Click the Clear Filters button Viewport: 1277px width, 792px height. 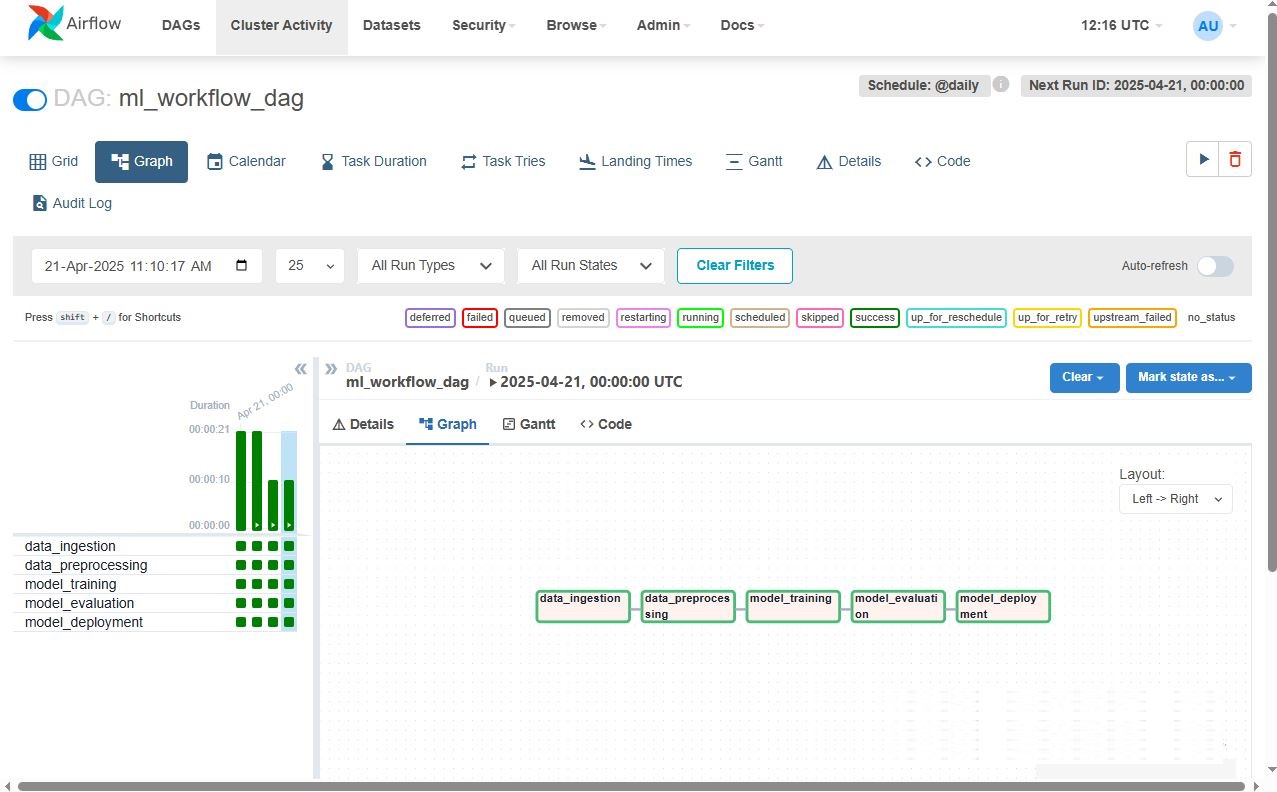[735, 266]
